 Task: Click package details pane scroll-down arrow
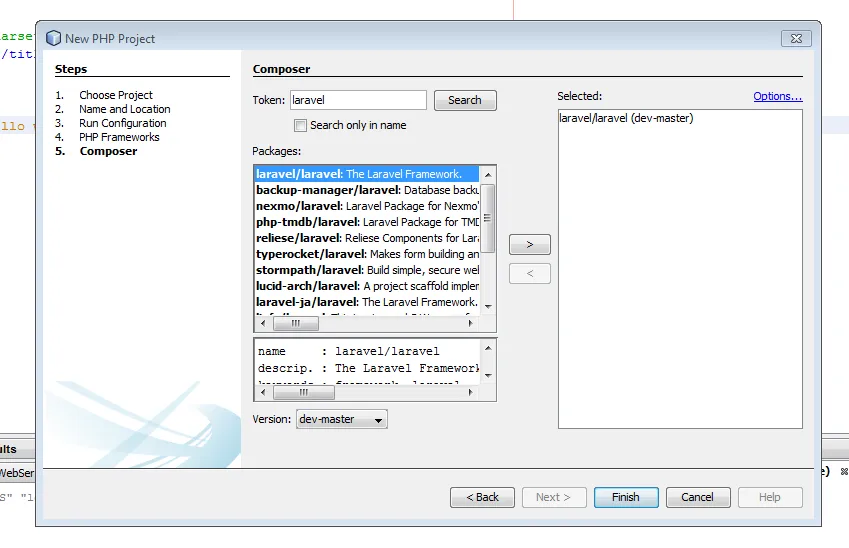pos(488,375)
